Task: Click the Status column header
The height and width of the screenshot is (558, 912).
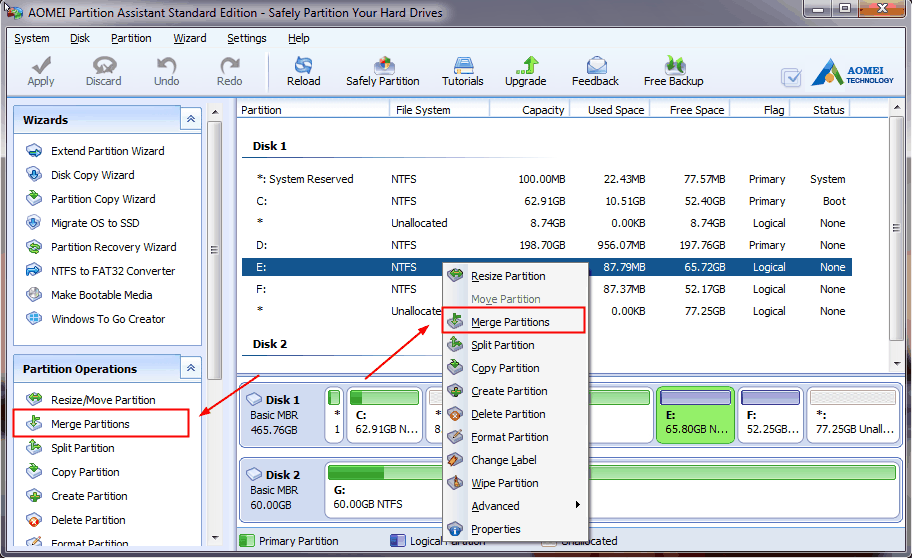Action: tap(820, 109)
